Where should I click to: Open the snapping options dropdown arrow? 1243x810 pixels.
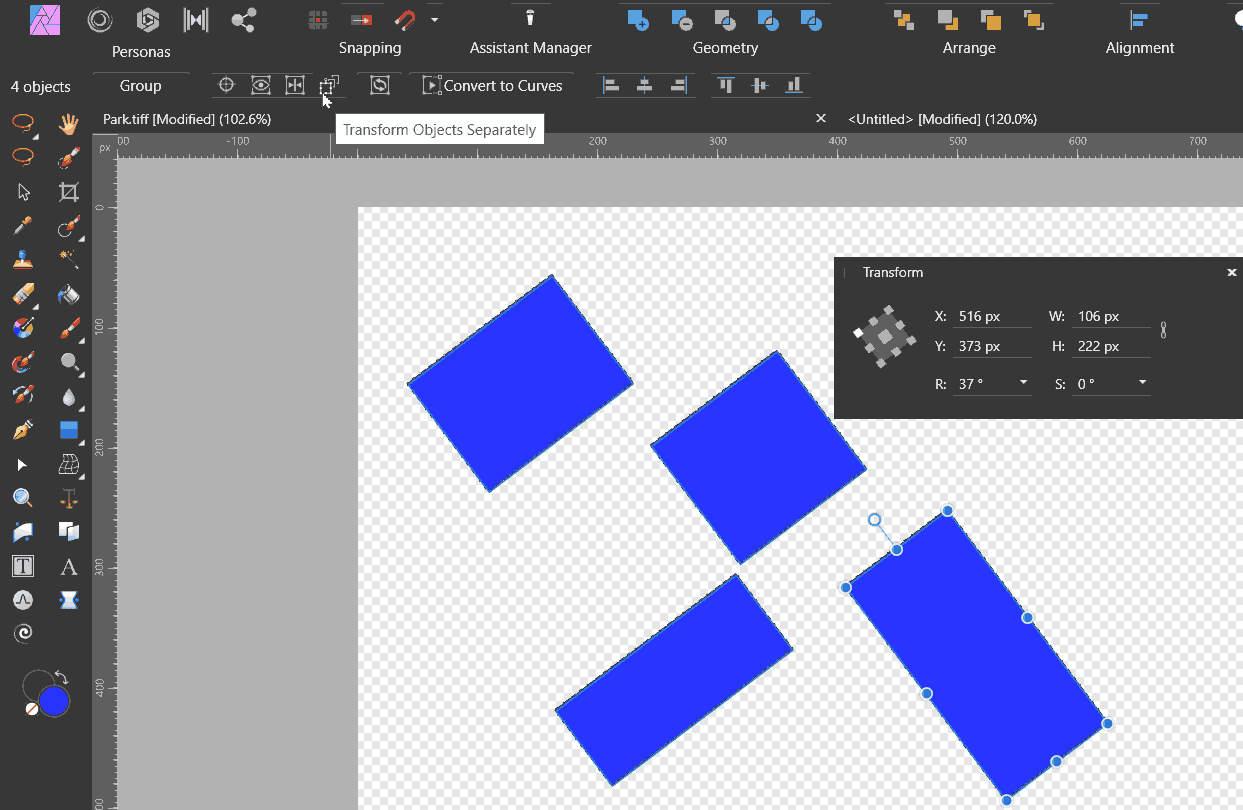434,19
